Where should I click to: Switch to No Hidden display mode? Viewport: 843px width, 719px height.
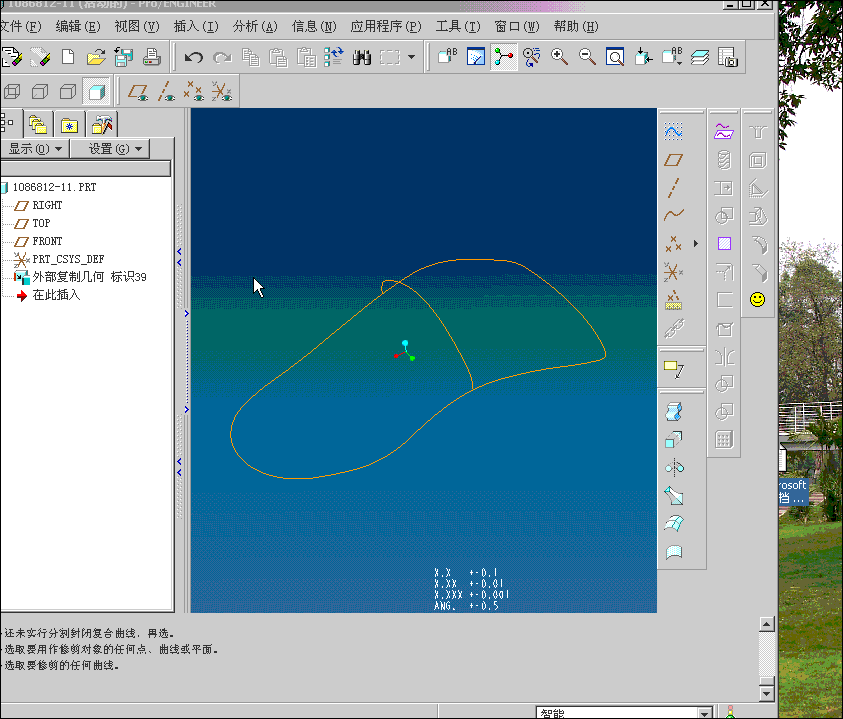(x=68, y=92)
